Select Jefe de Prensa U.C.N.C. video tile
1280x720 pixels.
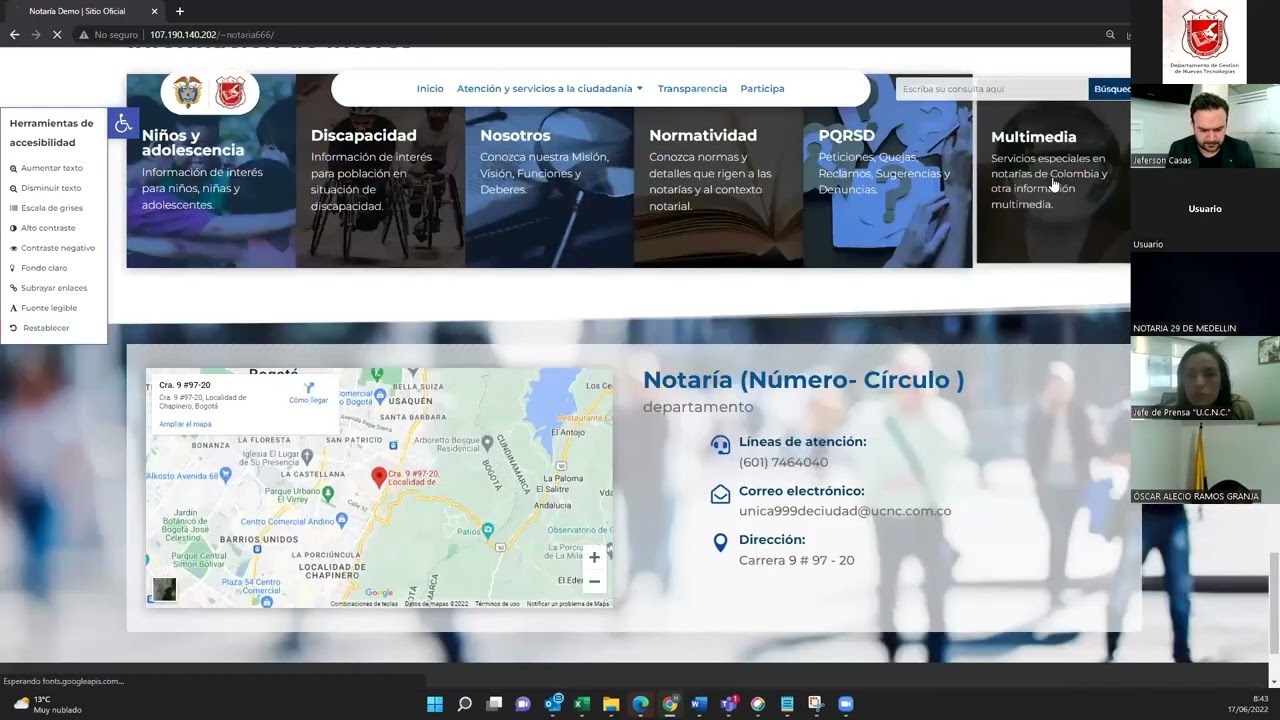[1205, 378]
